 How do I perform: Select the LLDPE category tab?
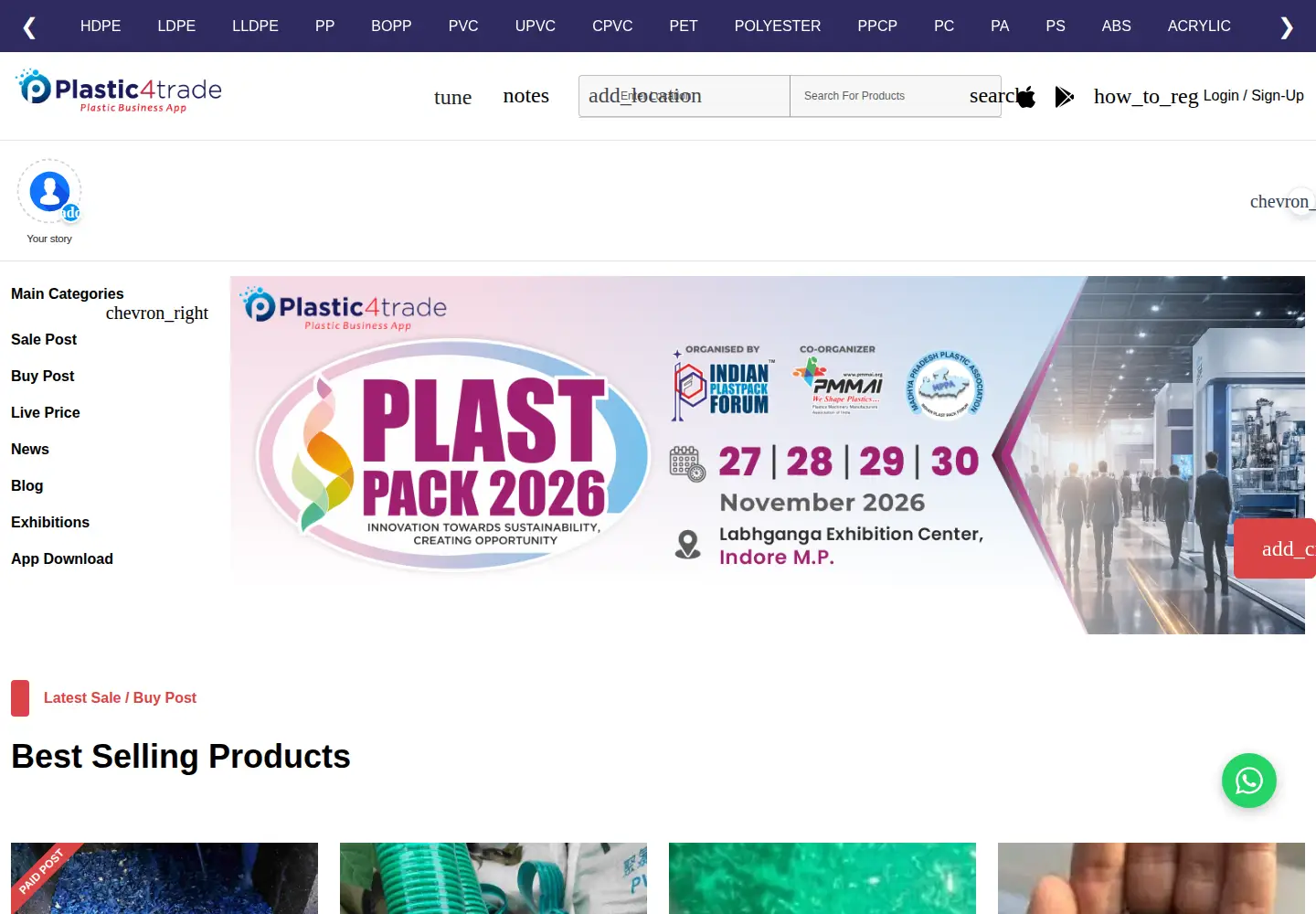point(255,26)
